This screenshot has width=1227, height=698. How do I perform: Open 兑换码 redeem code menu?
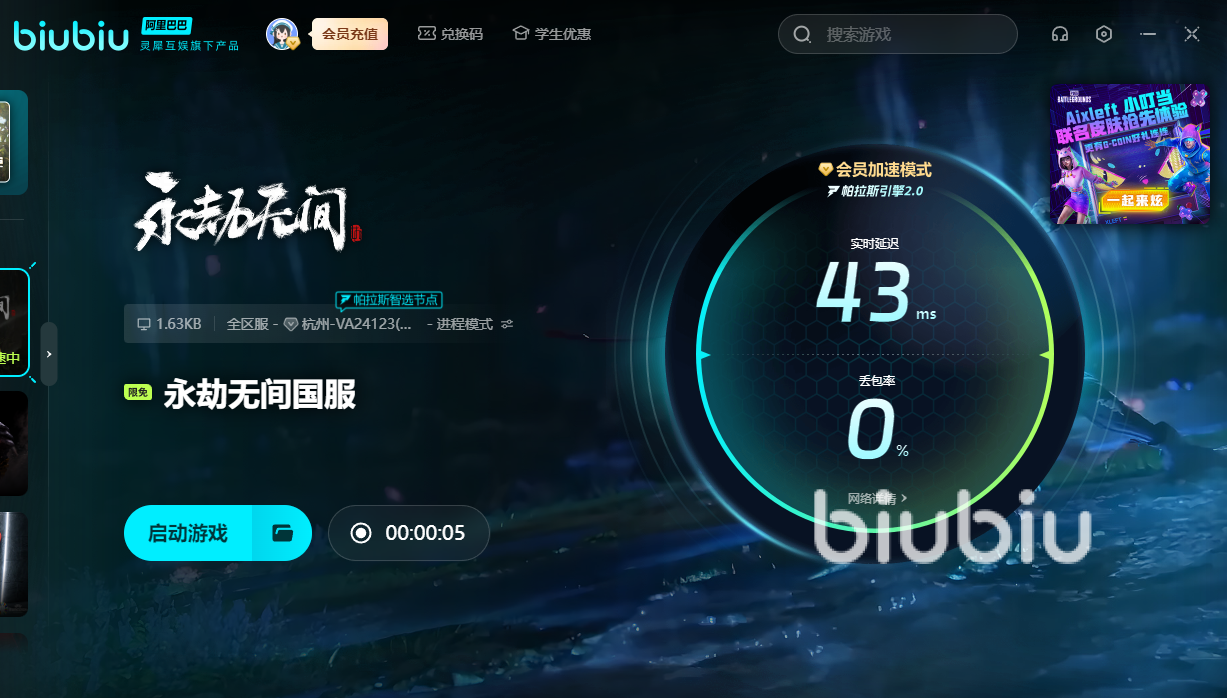point(450,34)
